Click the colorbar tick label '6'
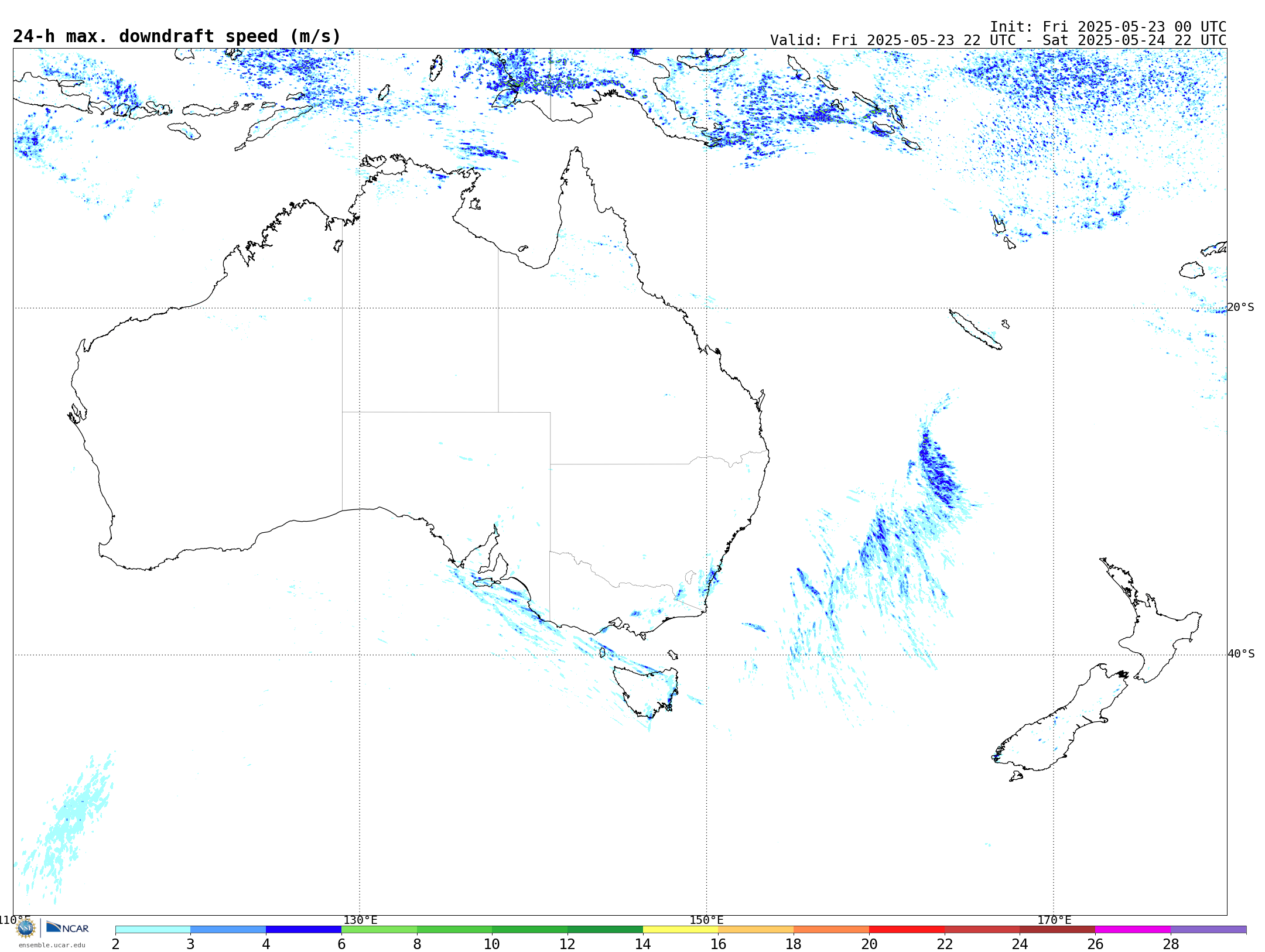This screenshot has height=952, width=1265. (x=341, y=944)
